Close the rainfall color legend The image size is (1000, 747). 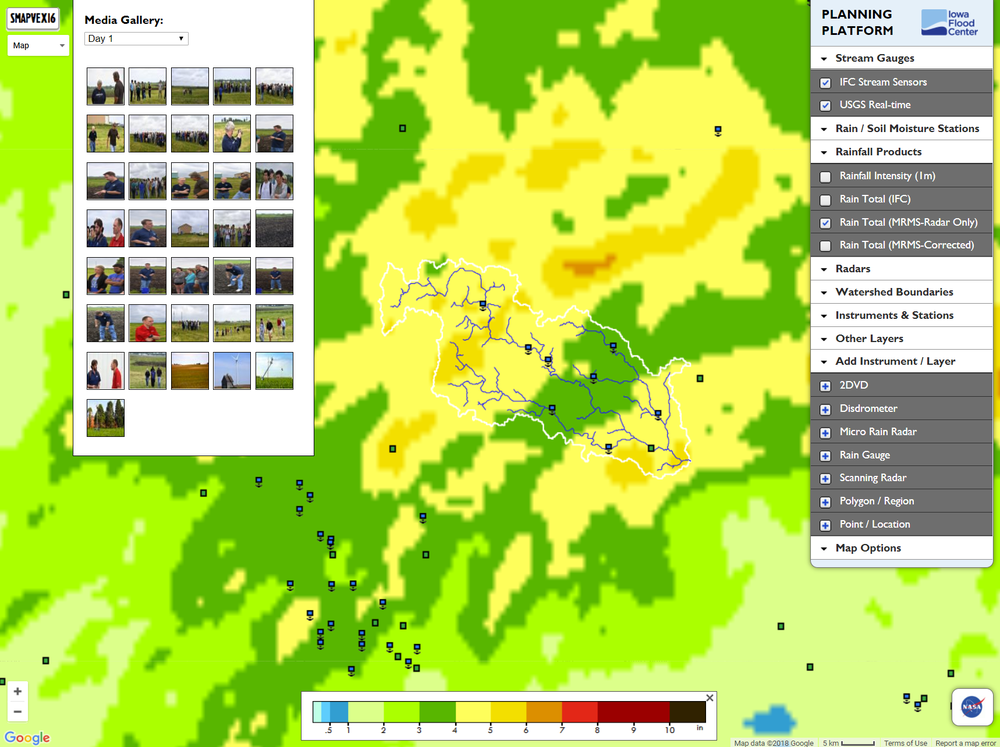click(710, 698)
